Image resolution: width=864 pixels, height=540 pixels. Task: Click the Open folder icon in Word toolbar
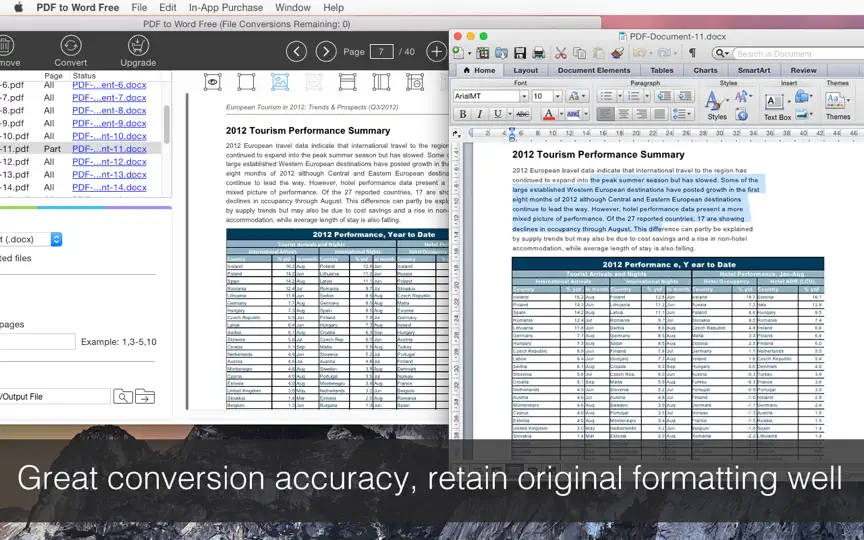(x=501, y=53)
